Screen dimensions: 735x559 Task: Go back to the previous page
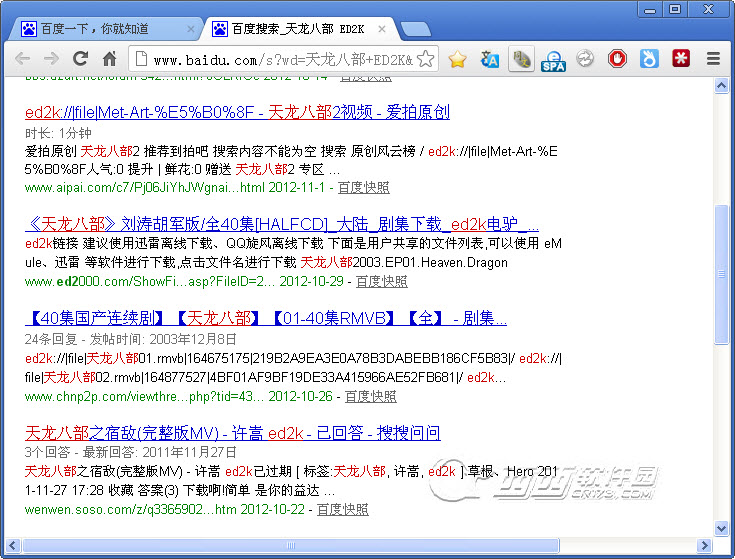(x=22, y=59)
